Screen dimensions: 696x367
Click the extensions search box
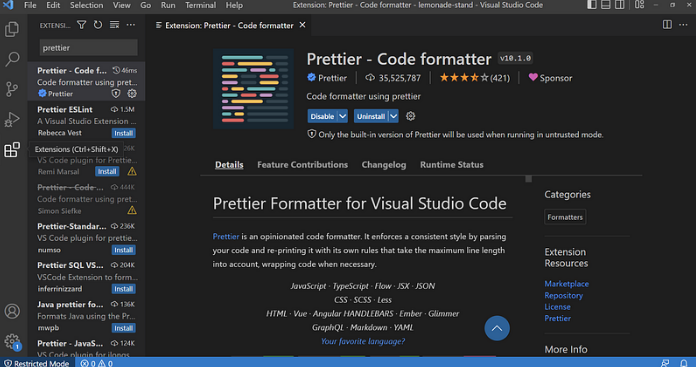coord(88,47)
